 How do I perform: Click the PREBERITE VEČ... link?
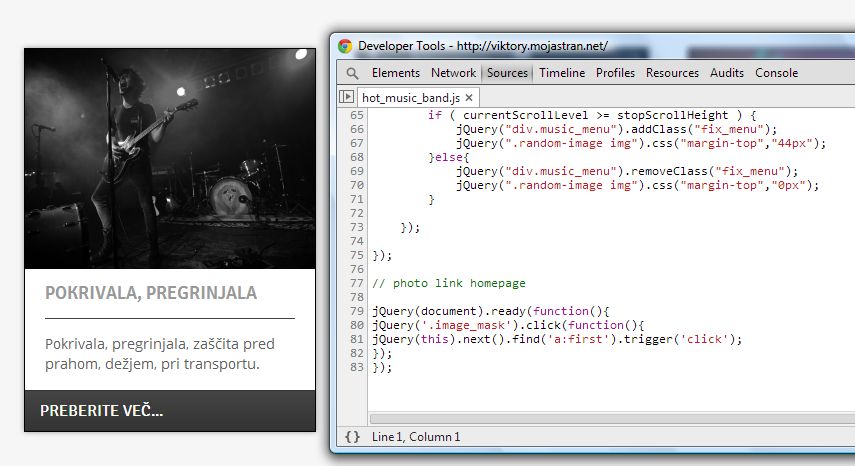pos(101,410)
